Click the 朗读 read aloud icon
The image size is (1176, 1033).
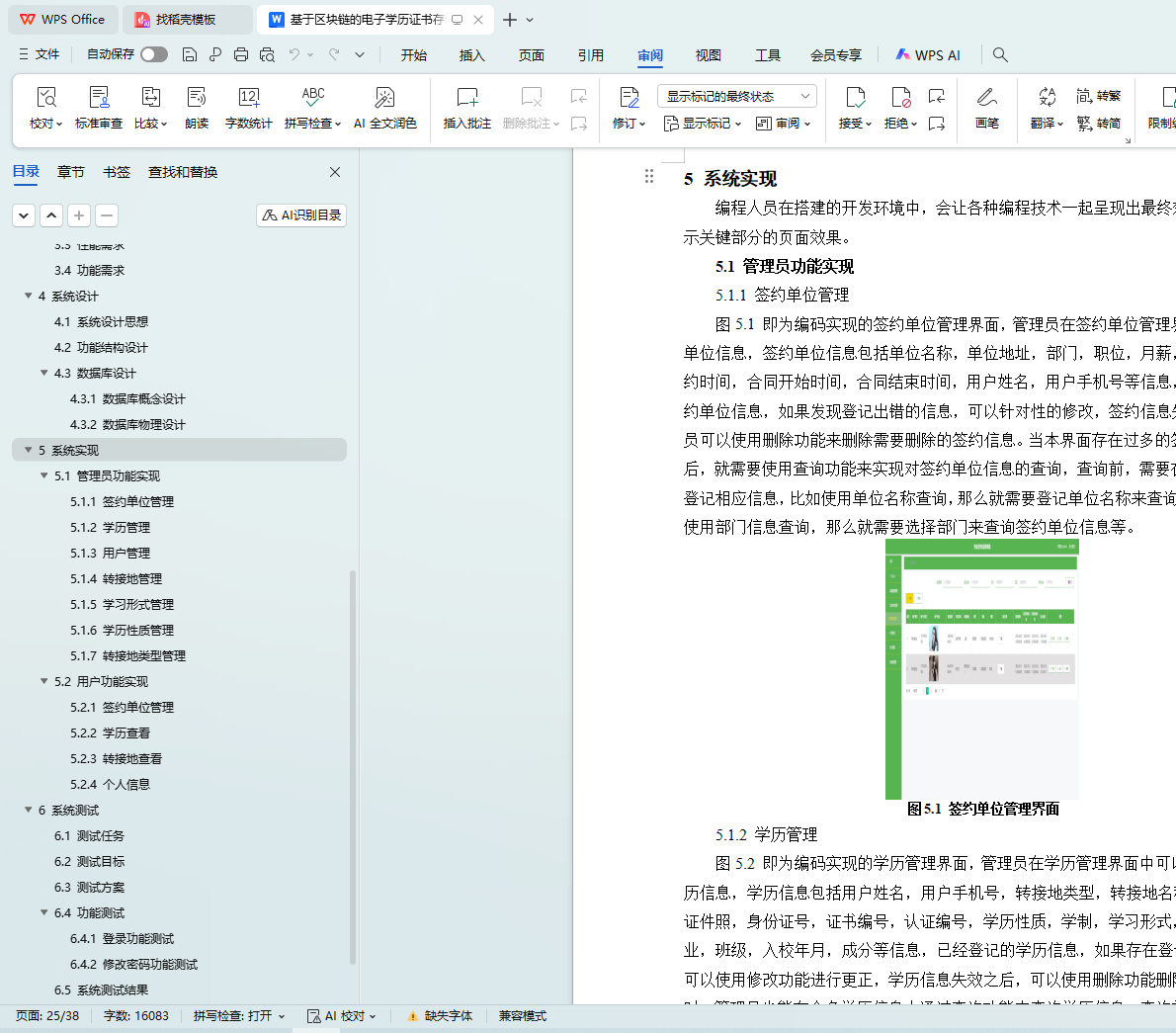tap(197, 98)
